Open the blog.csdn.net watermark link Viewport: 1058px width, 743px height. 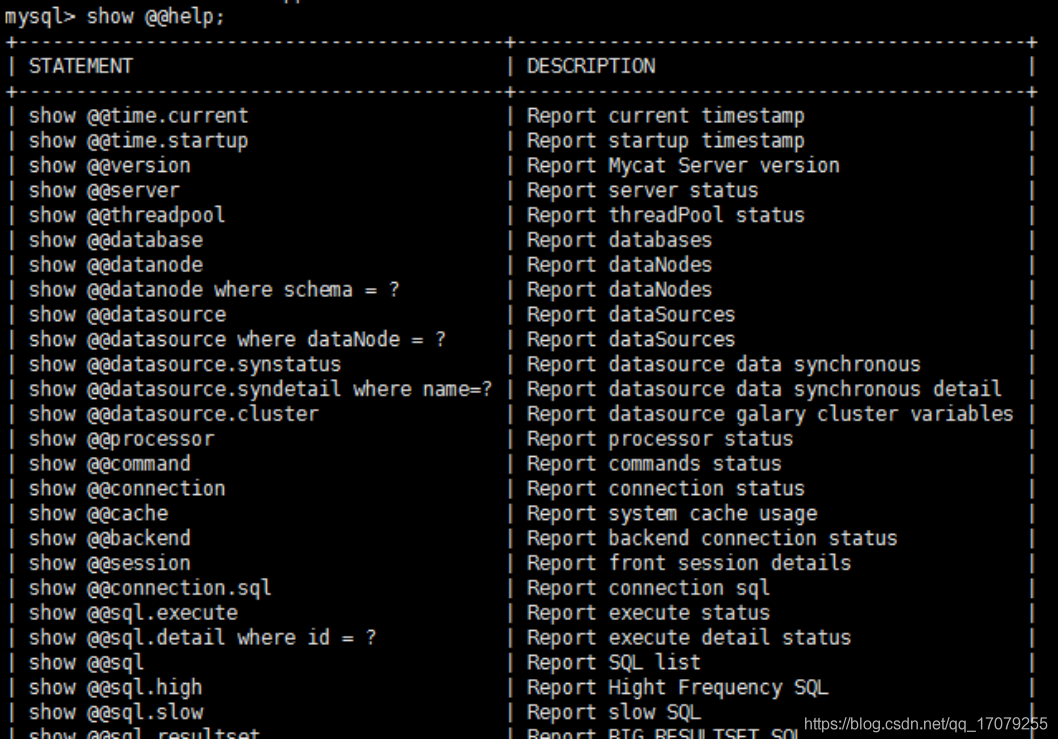pyautogui.click(x=925, y=723)
